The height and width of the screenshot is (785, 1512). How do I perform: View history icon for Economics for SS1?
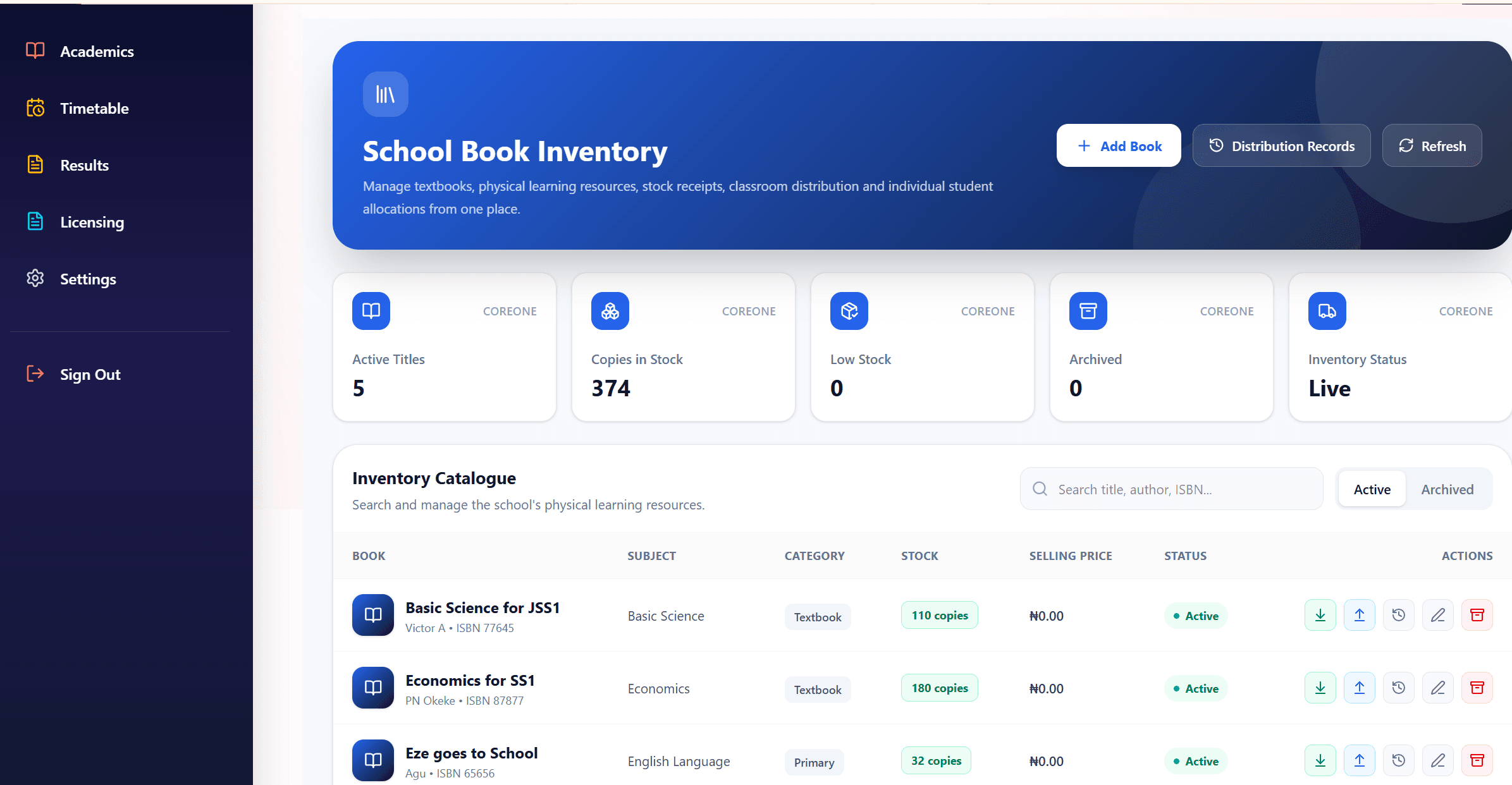tap(1399, 688)
